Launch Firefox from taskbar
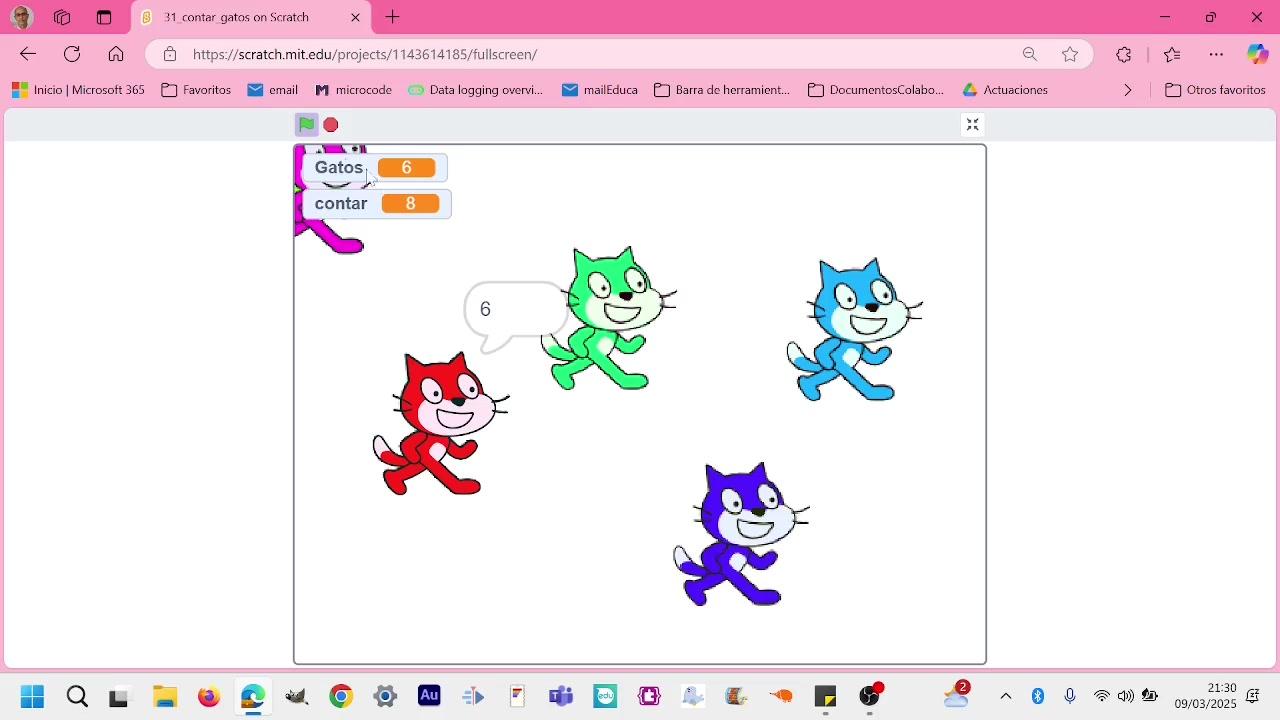Viewport: 1280px width, 720px height. point(209,696)
